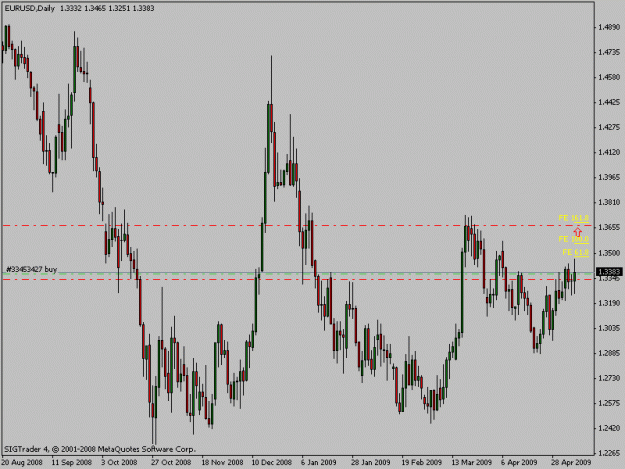Click the 1.3500 price axis label
This screenshot has height=469, width=625.
pos(609,253)
